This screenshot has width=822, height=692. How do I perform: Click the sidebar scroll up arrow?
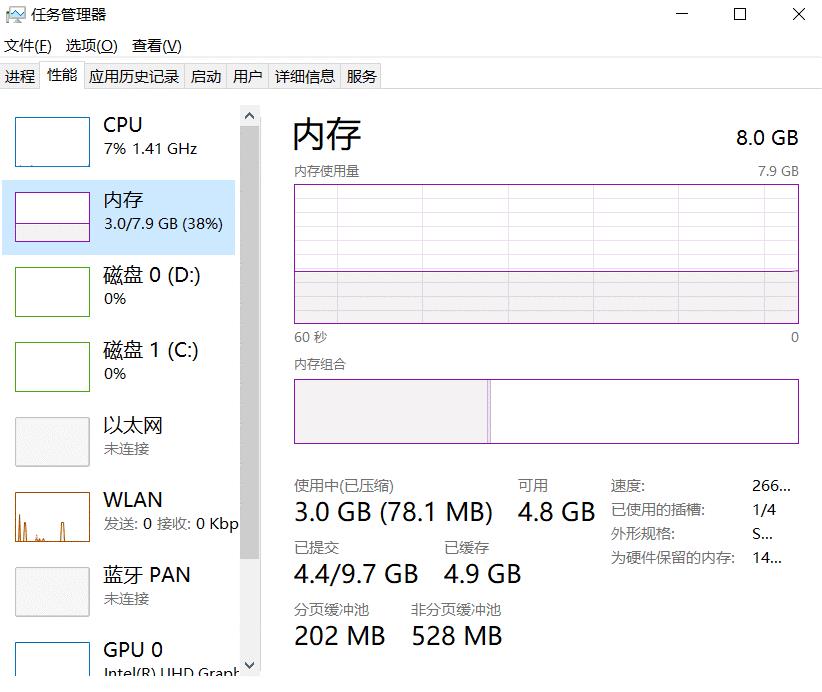(x=250, y=116)
